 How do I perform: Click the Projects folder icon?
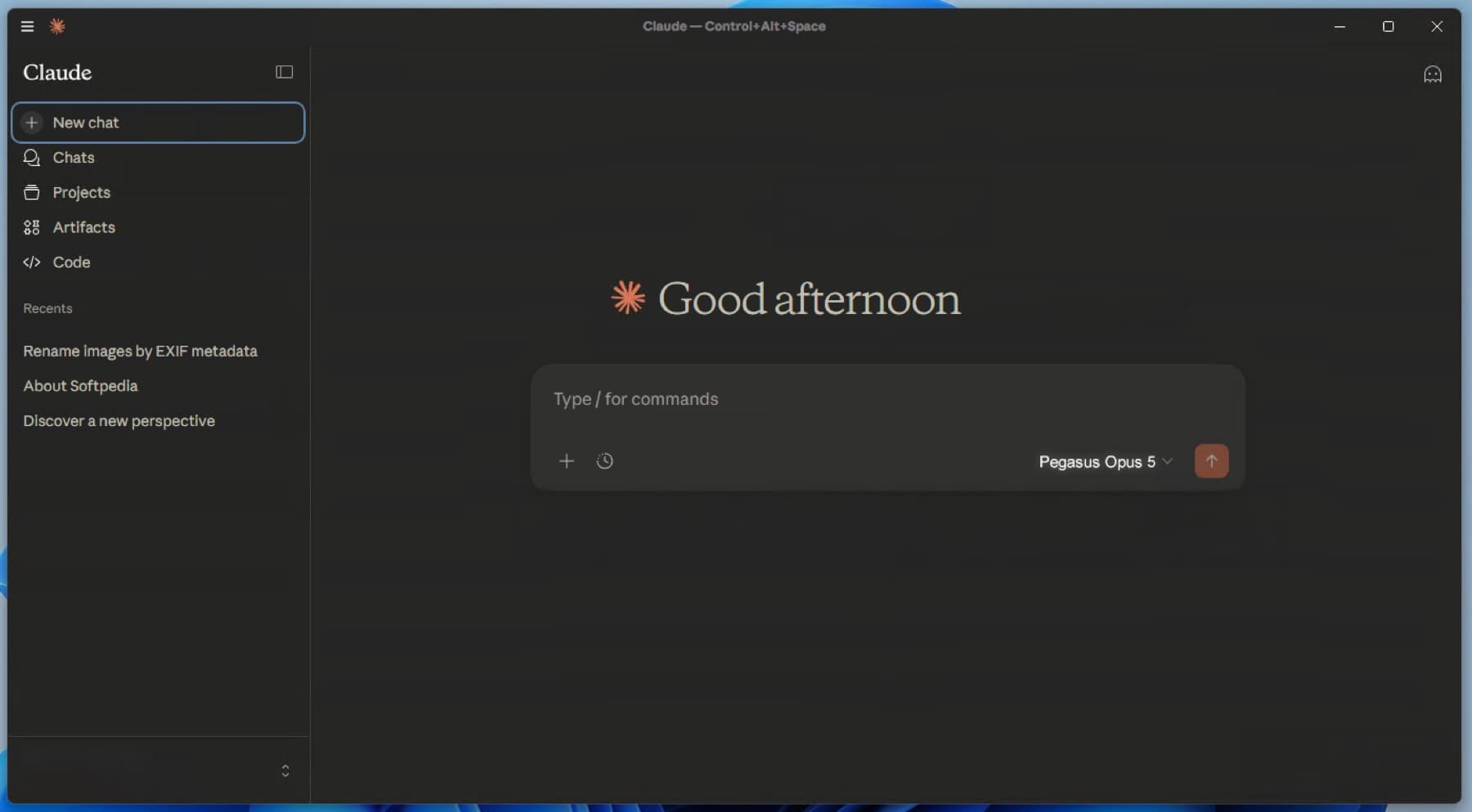(32, 193)
